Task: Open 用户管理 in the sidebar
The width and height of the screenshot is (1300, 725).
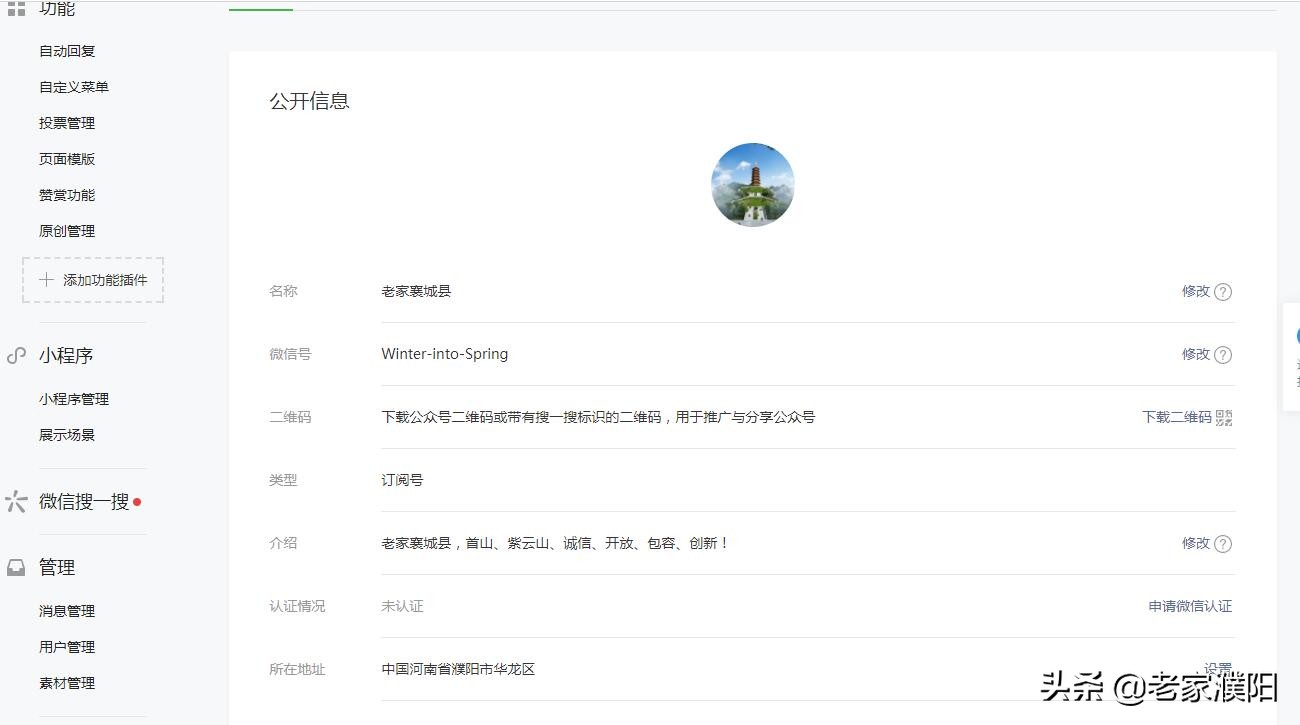Action: click(x=67, y=647)
